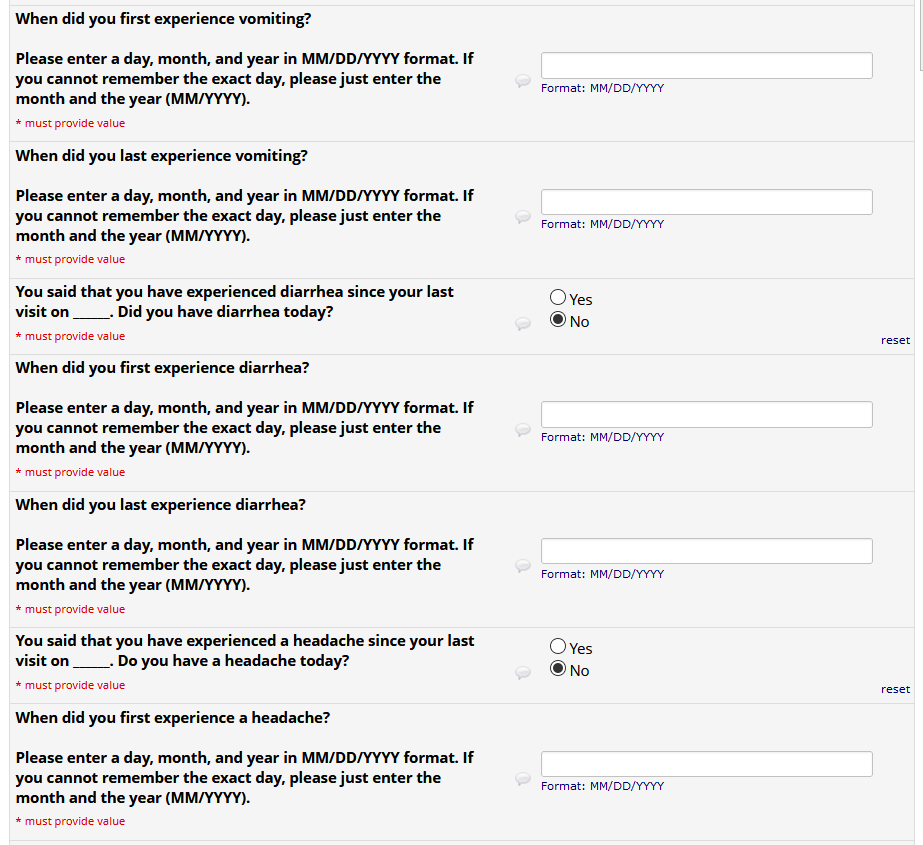This screenshot has width=923, height=845.
Task: Click comment balloon beside headache today question
Action: click(x=523, y=672)
